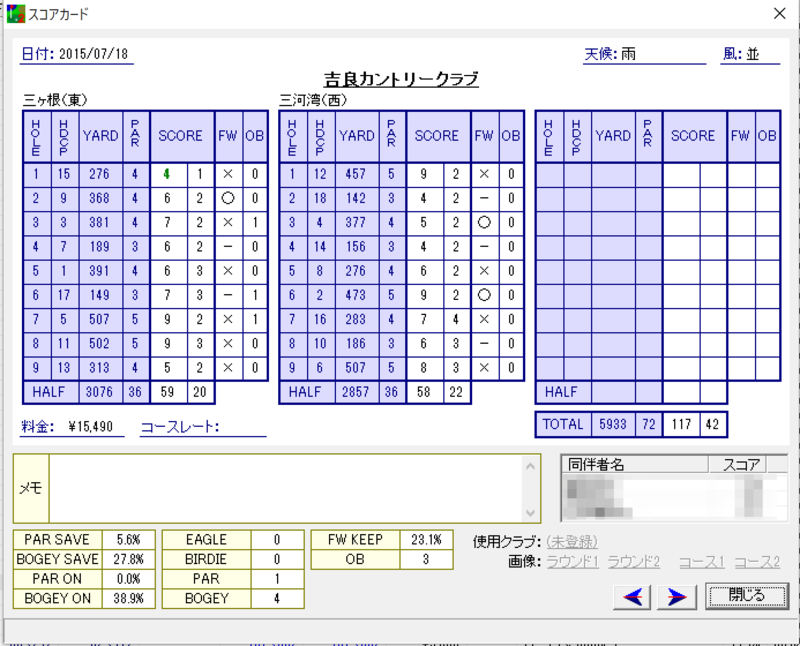Click the (未登録) used clubs link

tap(571, 541)
